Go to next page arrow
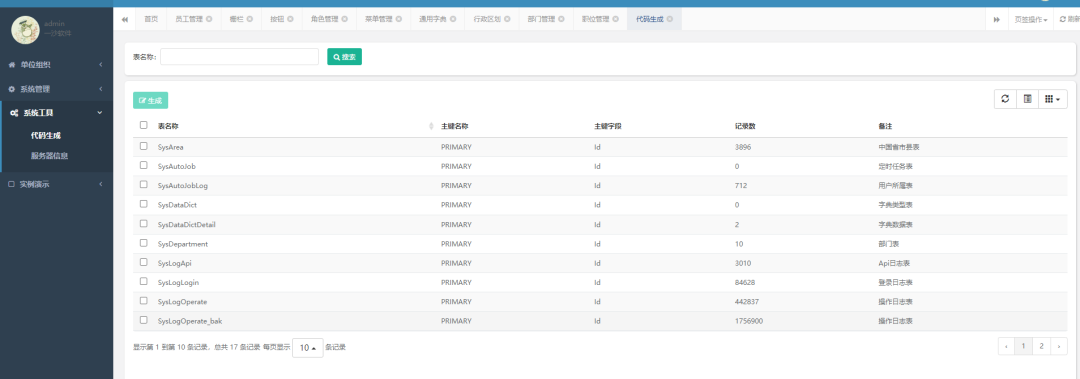1080x379 pixels. 1059,347
